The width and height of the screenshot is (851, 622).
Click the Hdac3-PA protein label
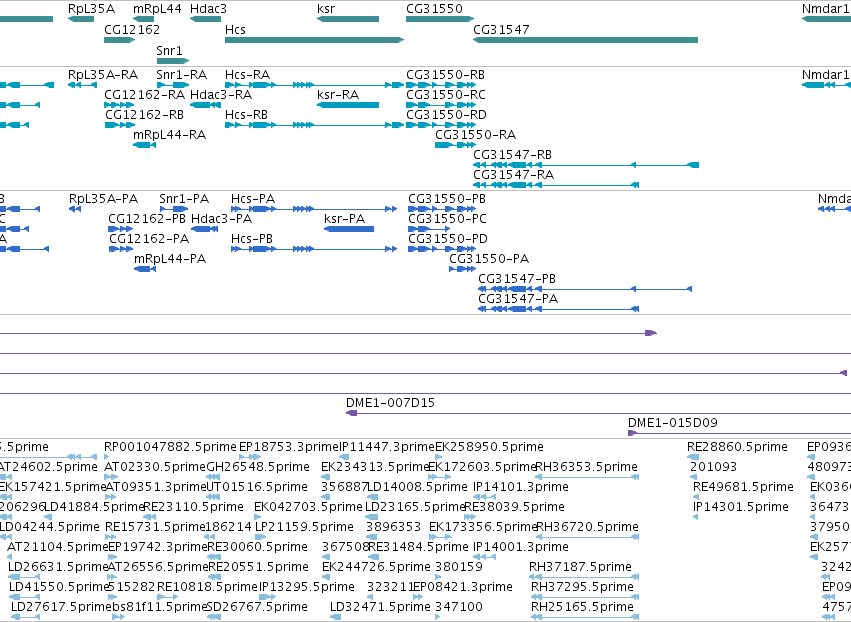221,219
